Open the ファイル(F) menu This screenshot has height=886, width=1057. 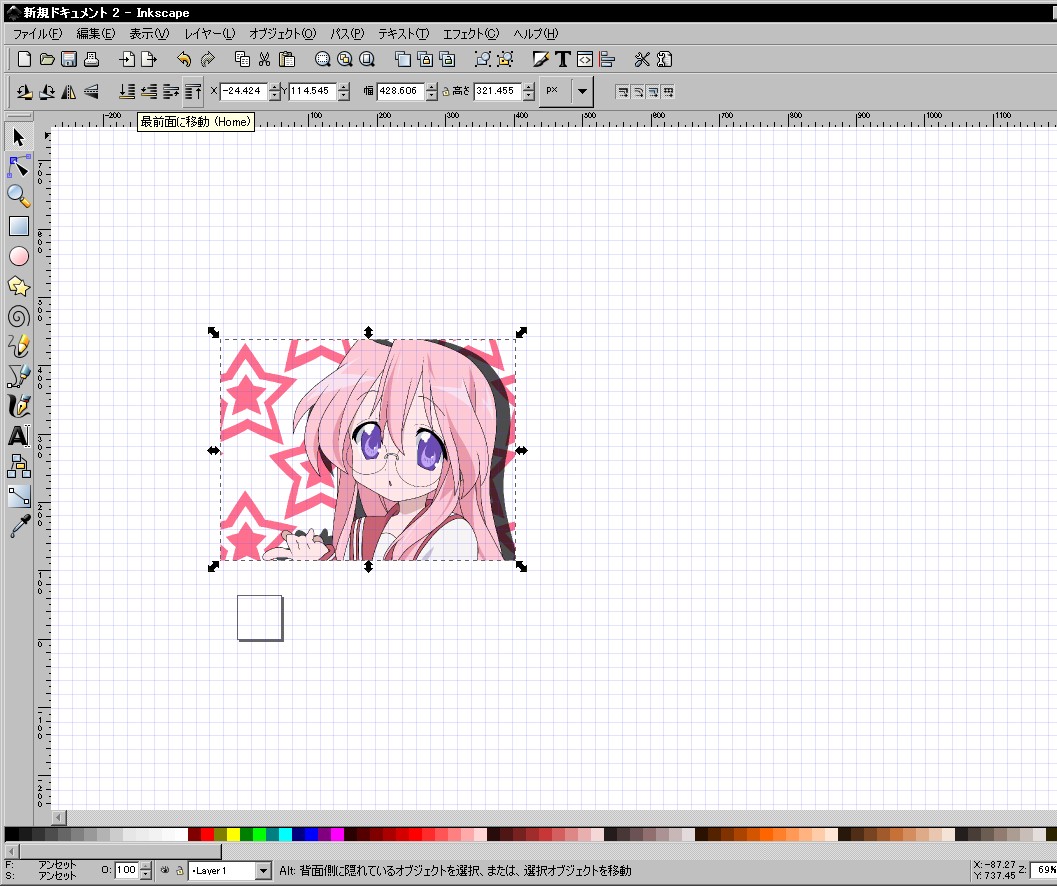click(38, 34)
